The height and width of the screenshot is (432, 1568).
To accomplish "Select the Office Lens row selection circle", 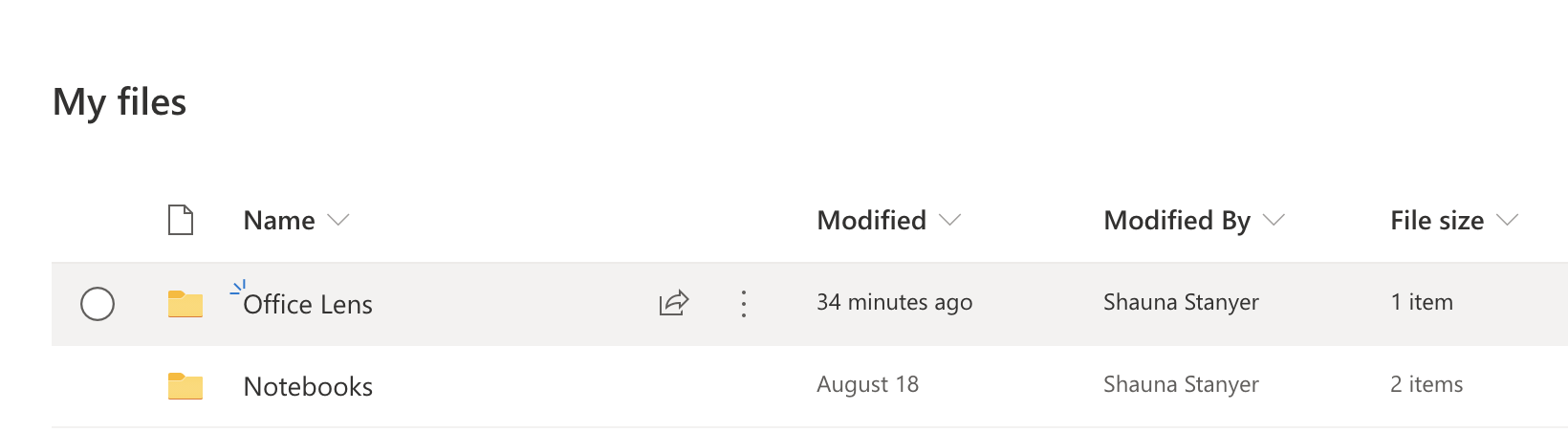I will (x=98, y=304).
